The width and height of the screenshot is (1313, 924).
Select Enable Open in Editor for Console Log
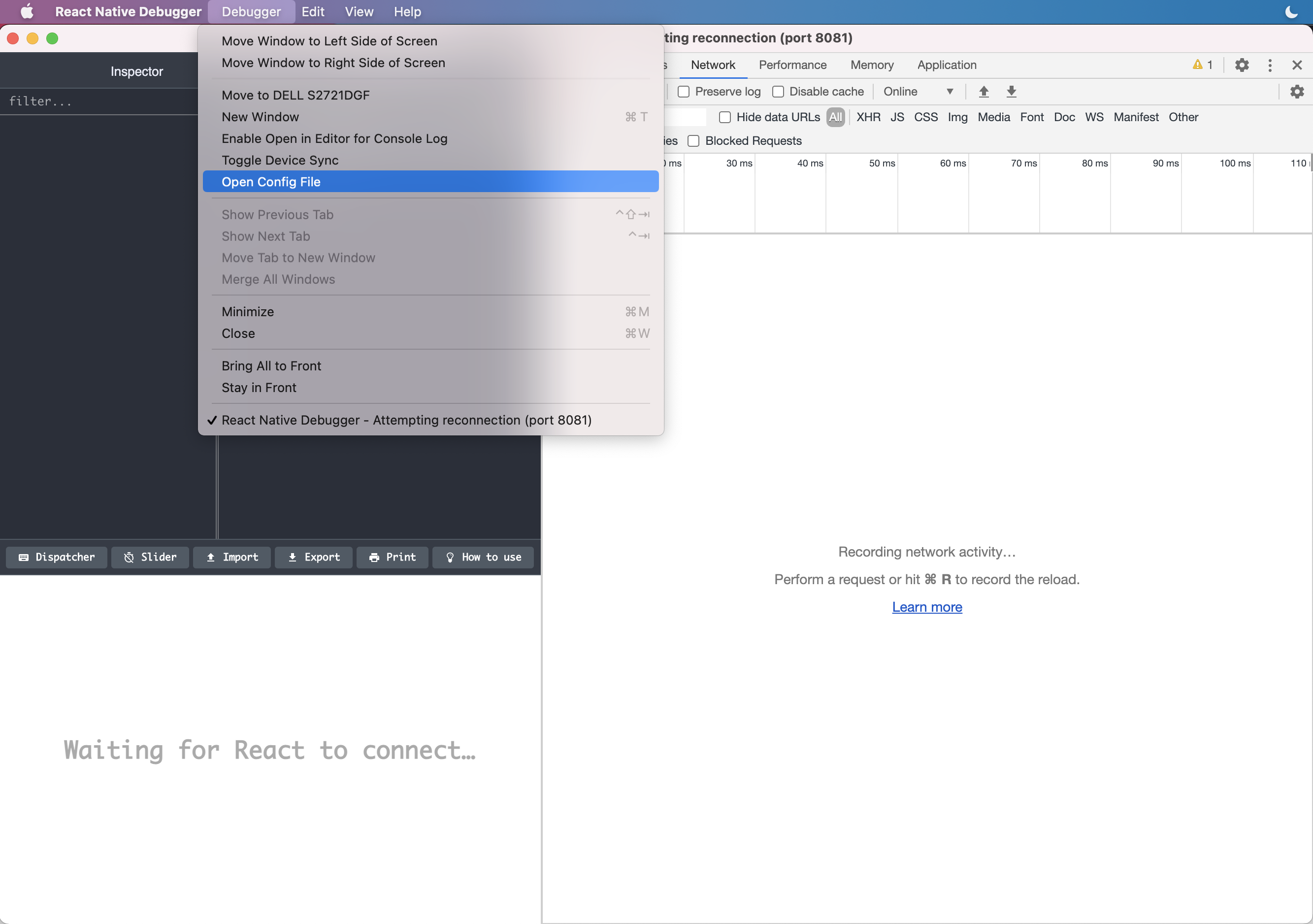click(x=430, y=138)
